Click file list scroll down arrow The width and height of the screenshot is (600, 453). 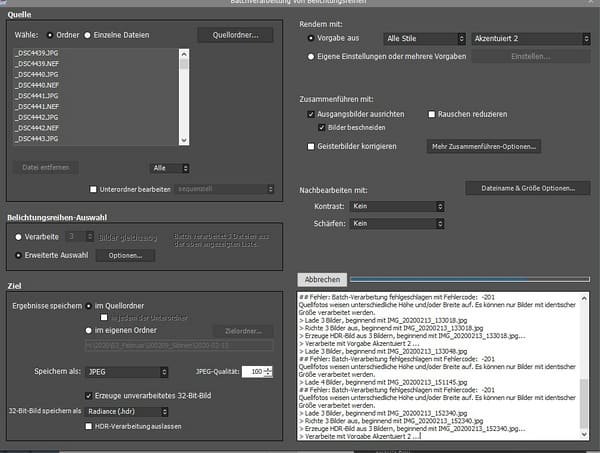(184, 140)
